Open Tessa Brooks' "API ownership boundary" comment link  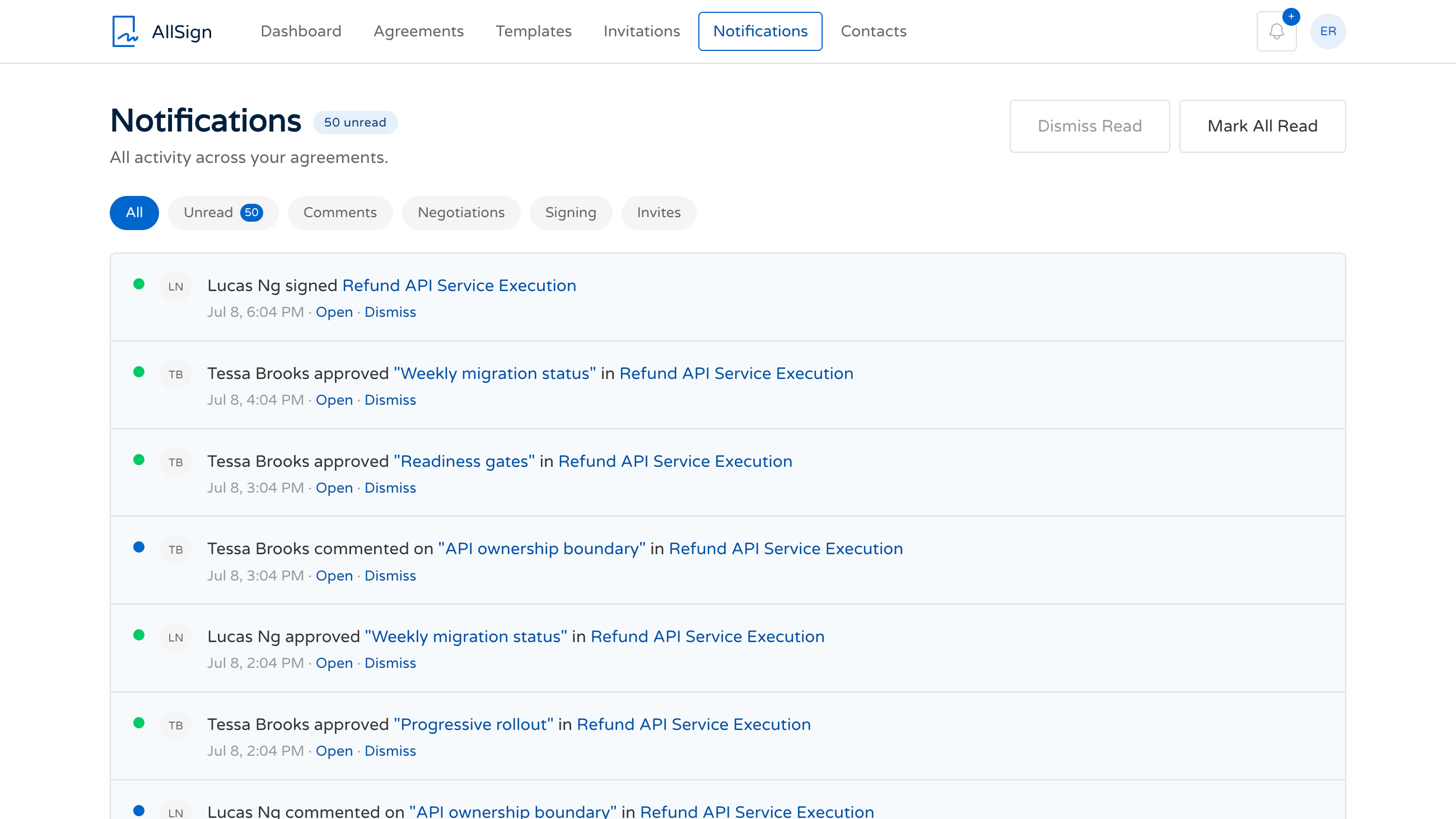(542, 549)
